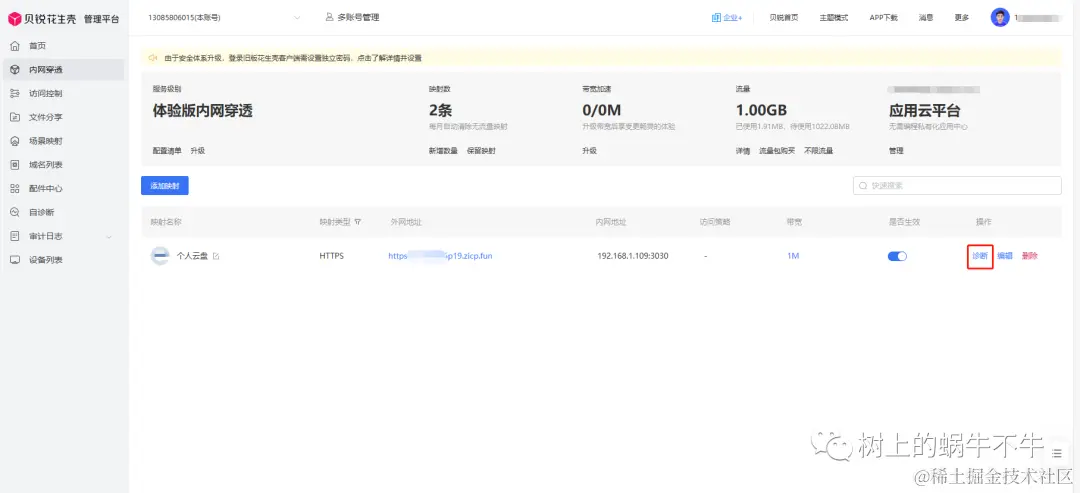This screenshot has width=1080, height=493.
Task: Open APP下载 in top navigation
Action: (884, 18)
